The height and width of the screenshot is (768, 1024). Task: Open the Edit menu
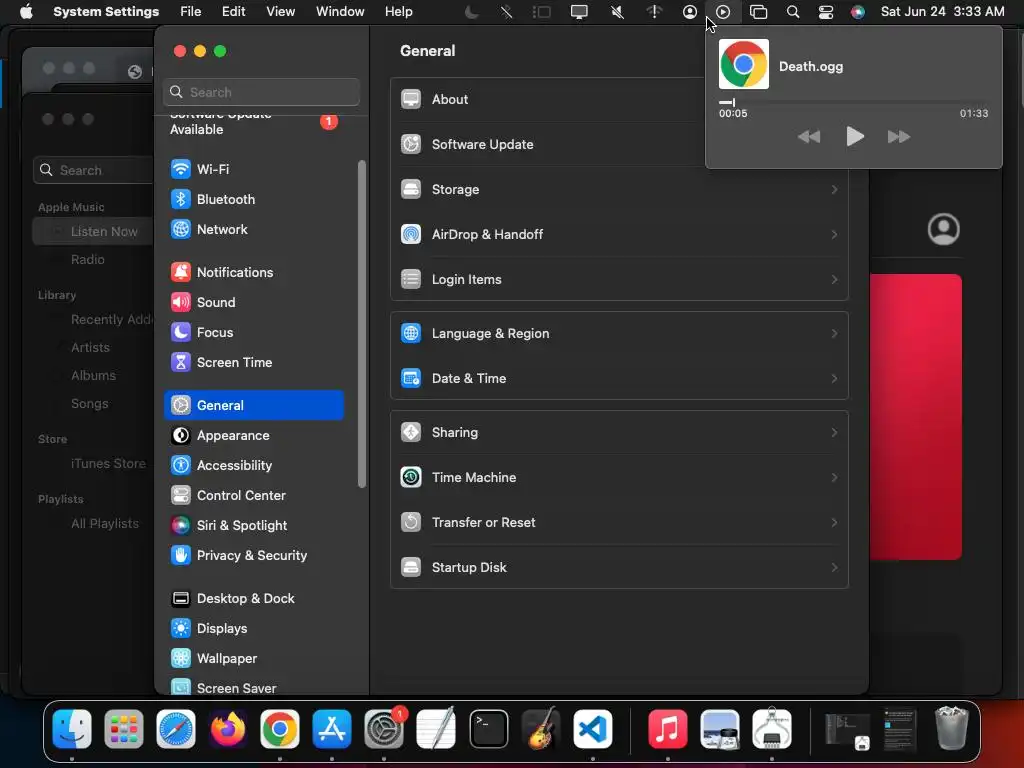point(233,12)
